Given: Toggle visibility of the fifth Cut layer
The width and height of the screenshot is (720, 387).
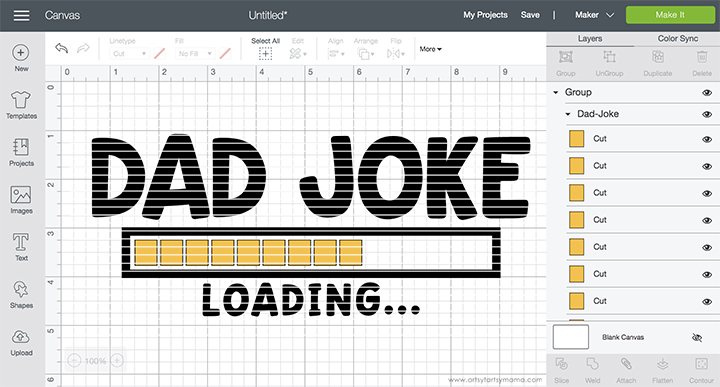Looking at the screenshot, I should pos(707,247).
